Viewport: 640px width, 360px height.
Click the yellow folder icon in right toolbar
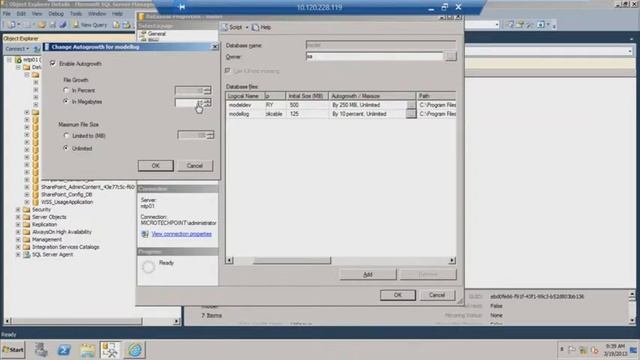(520, 25)
